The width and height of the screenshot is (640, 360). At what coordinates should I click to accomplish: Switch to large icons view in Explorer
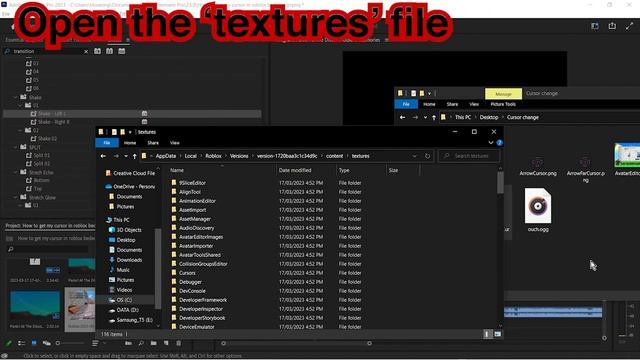(x=498, y=334)
